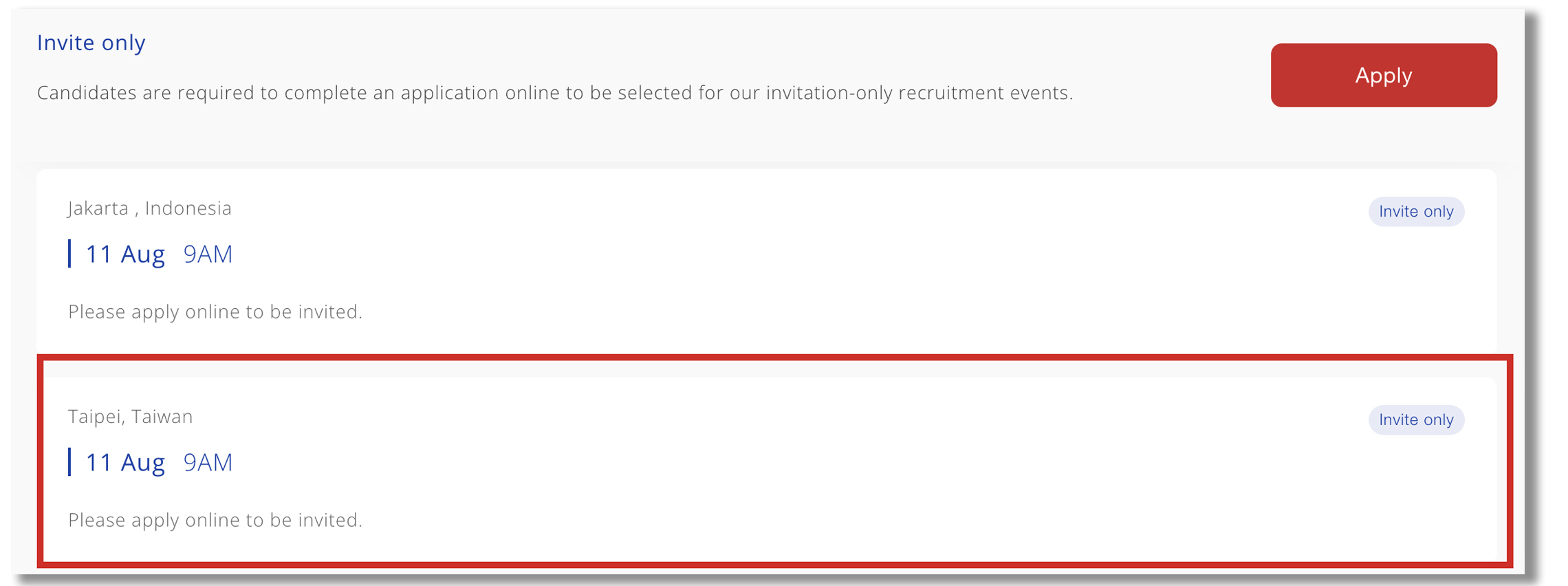The width and height of the screenshot is (1568, 586).
Task: Select the 'Taipei, Taiwan' location label
Action: (130, 416)
